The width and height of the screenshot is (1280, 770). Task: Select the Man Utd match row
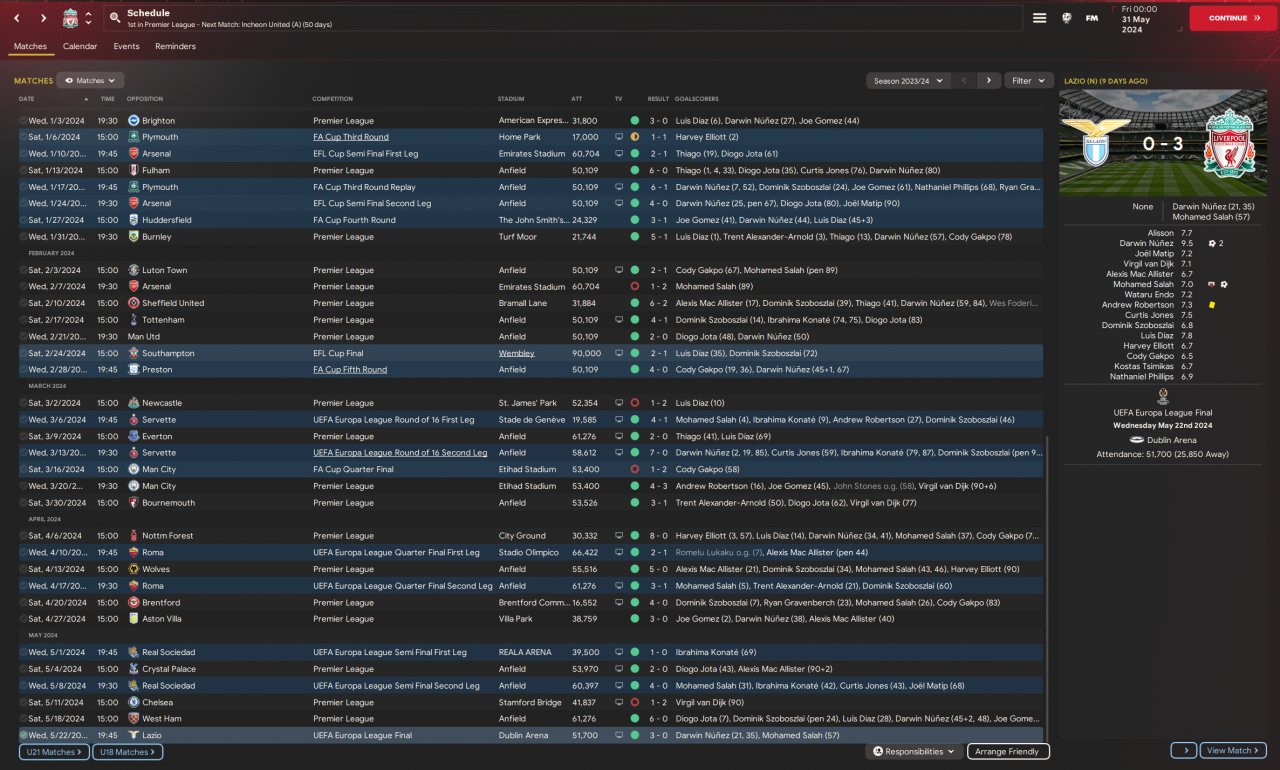click(530, 336)
